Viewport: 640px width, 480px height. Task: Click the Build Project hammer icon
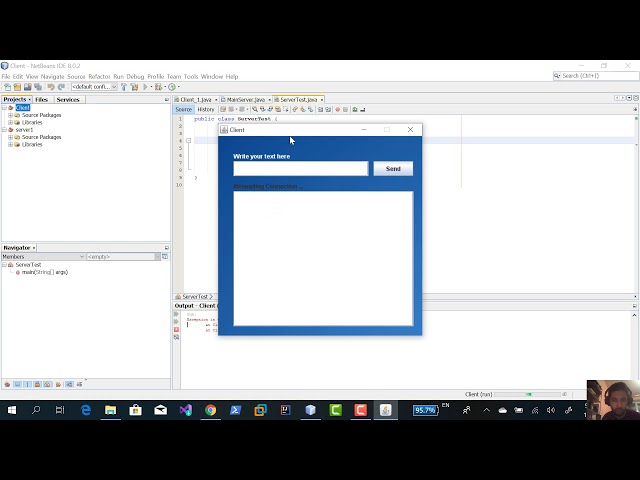tap(124, 87)
